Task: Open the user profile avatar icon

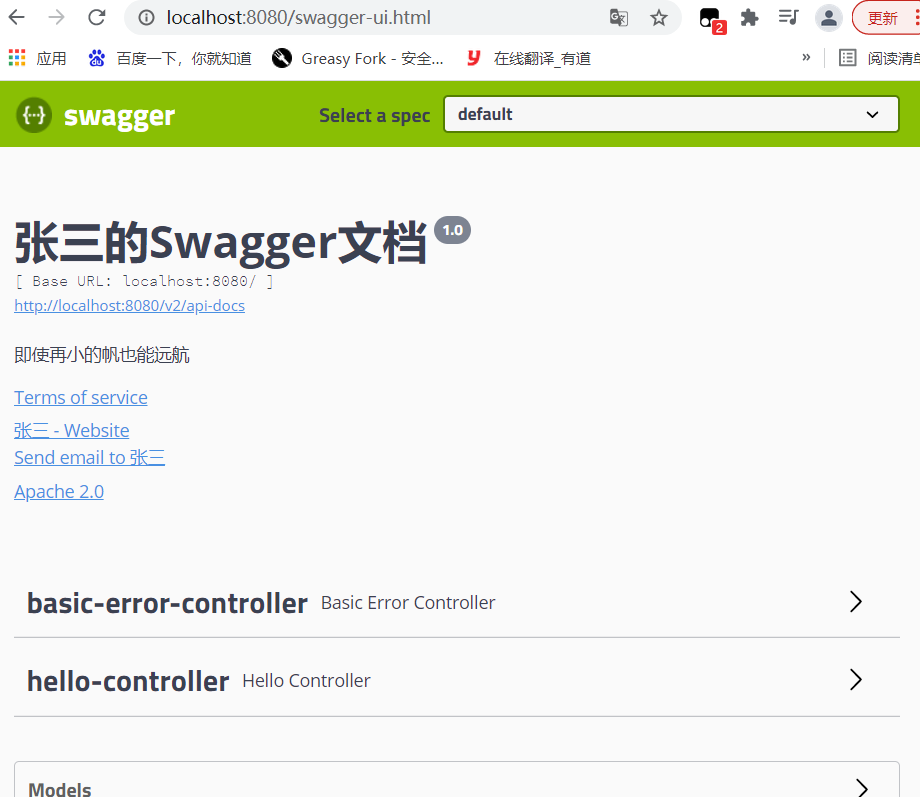Action: (x=828, y=18)
